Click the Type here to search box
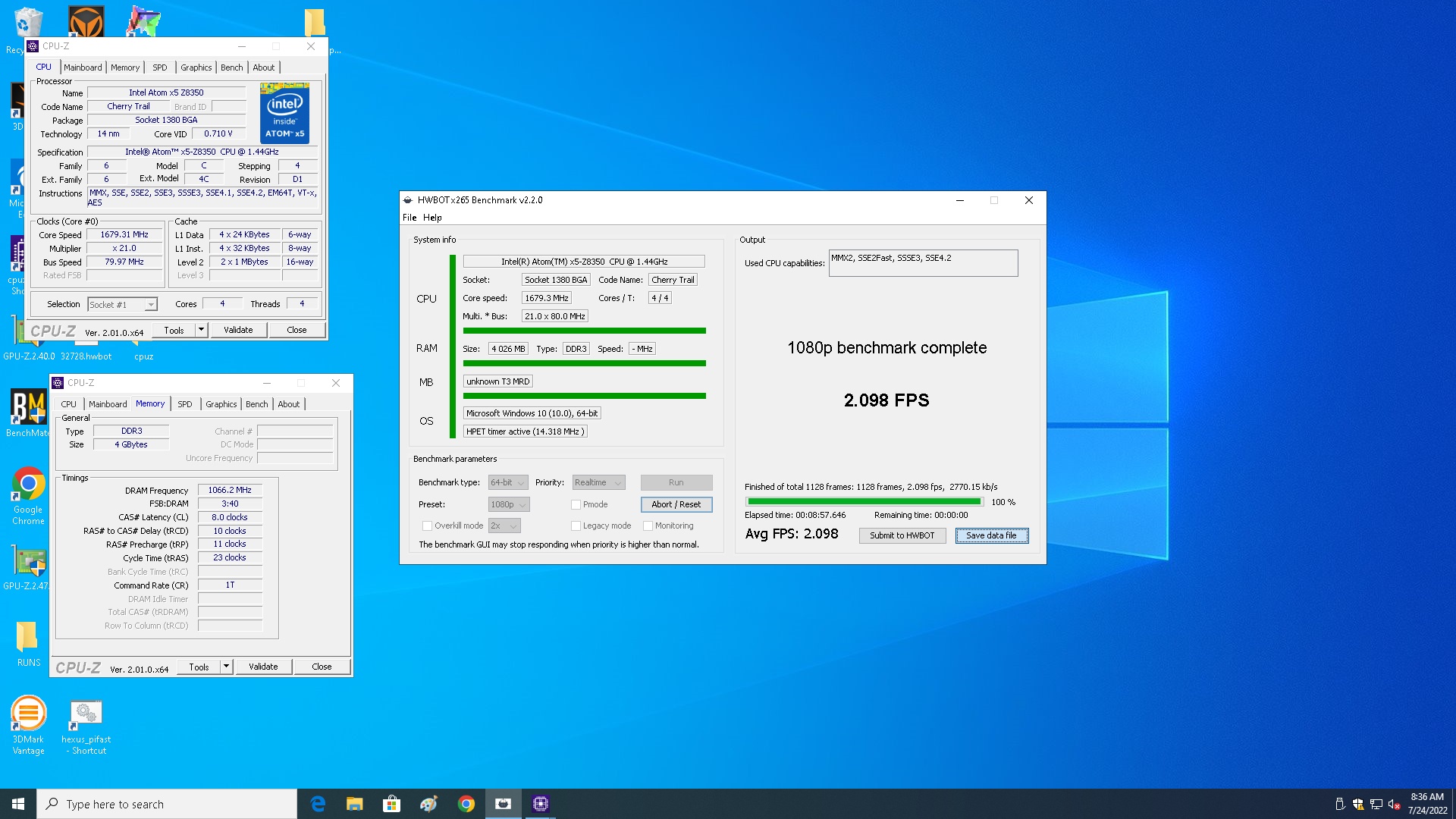Screen dimensions: 1456x819 tap(167, 804)
